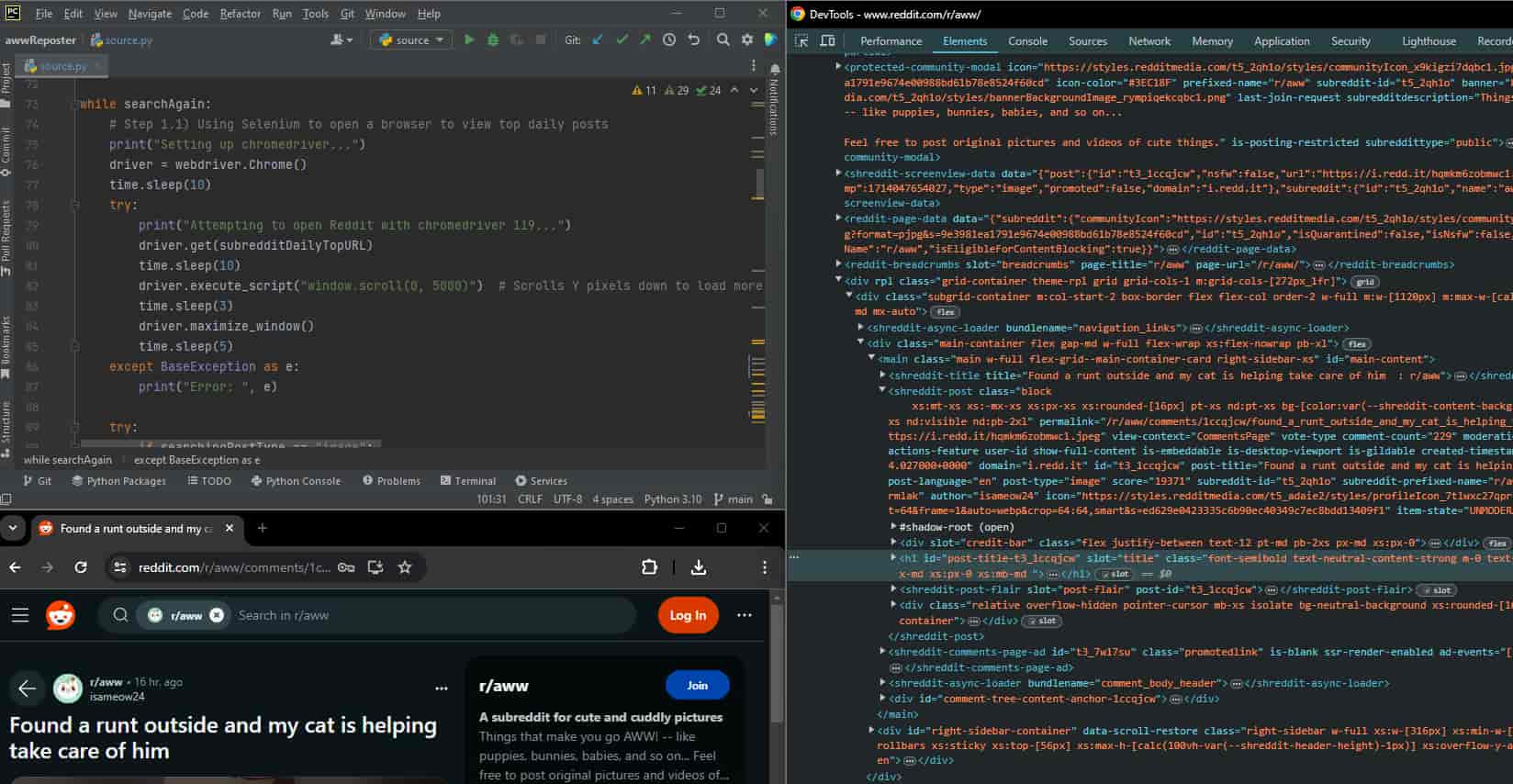Screen dimensions: 1513x784
Task: Bookmark this page with the star icon
Action: (x=405, y=567)
